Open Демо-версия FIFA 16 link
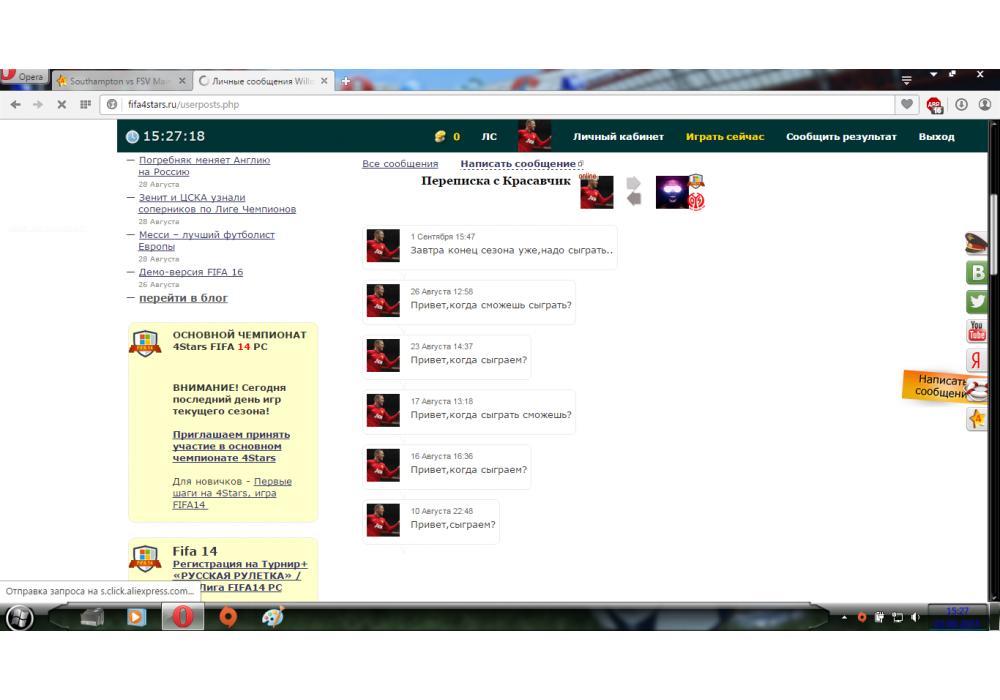 tap(191, 272)
